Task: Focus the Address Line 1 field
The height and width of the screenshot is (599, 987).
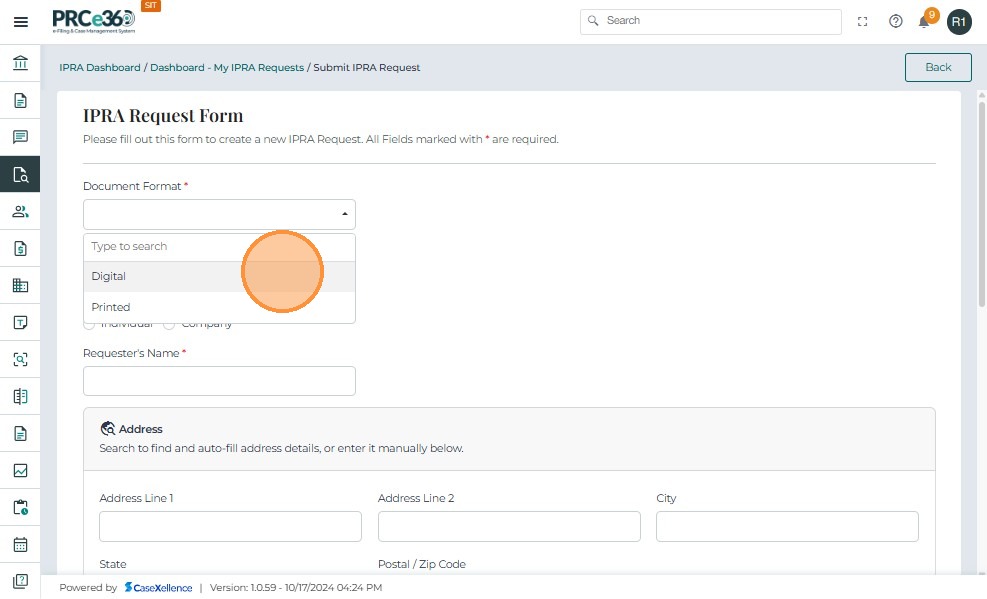Action: (x=230, y=526)
